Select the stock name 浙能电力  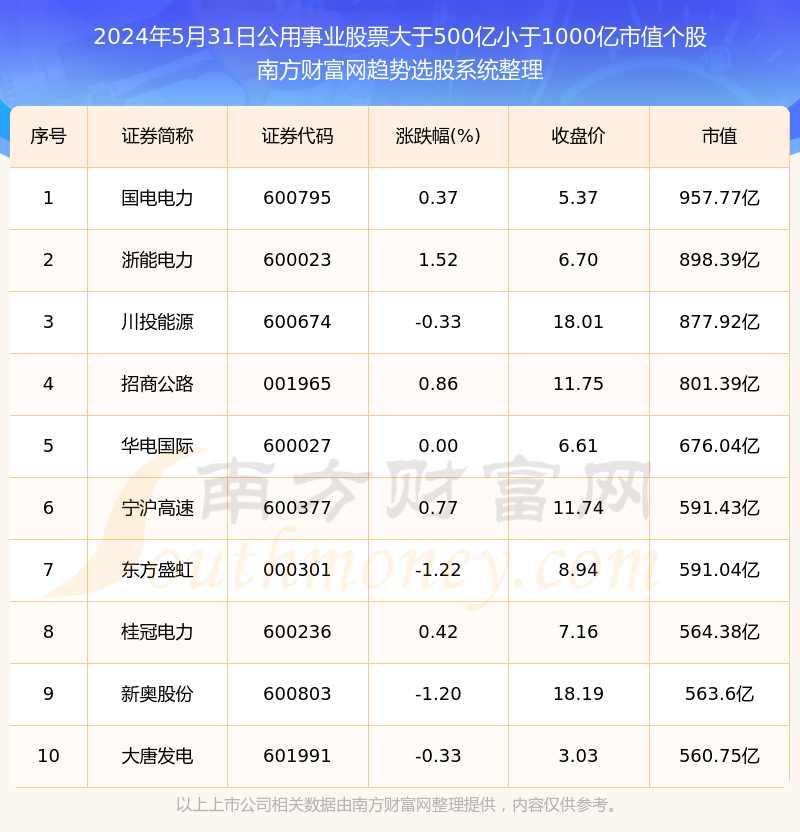click(157, 260)
